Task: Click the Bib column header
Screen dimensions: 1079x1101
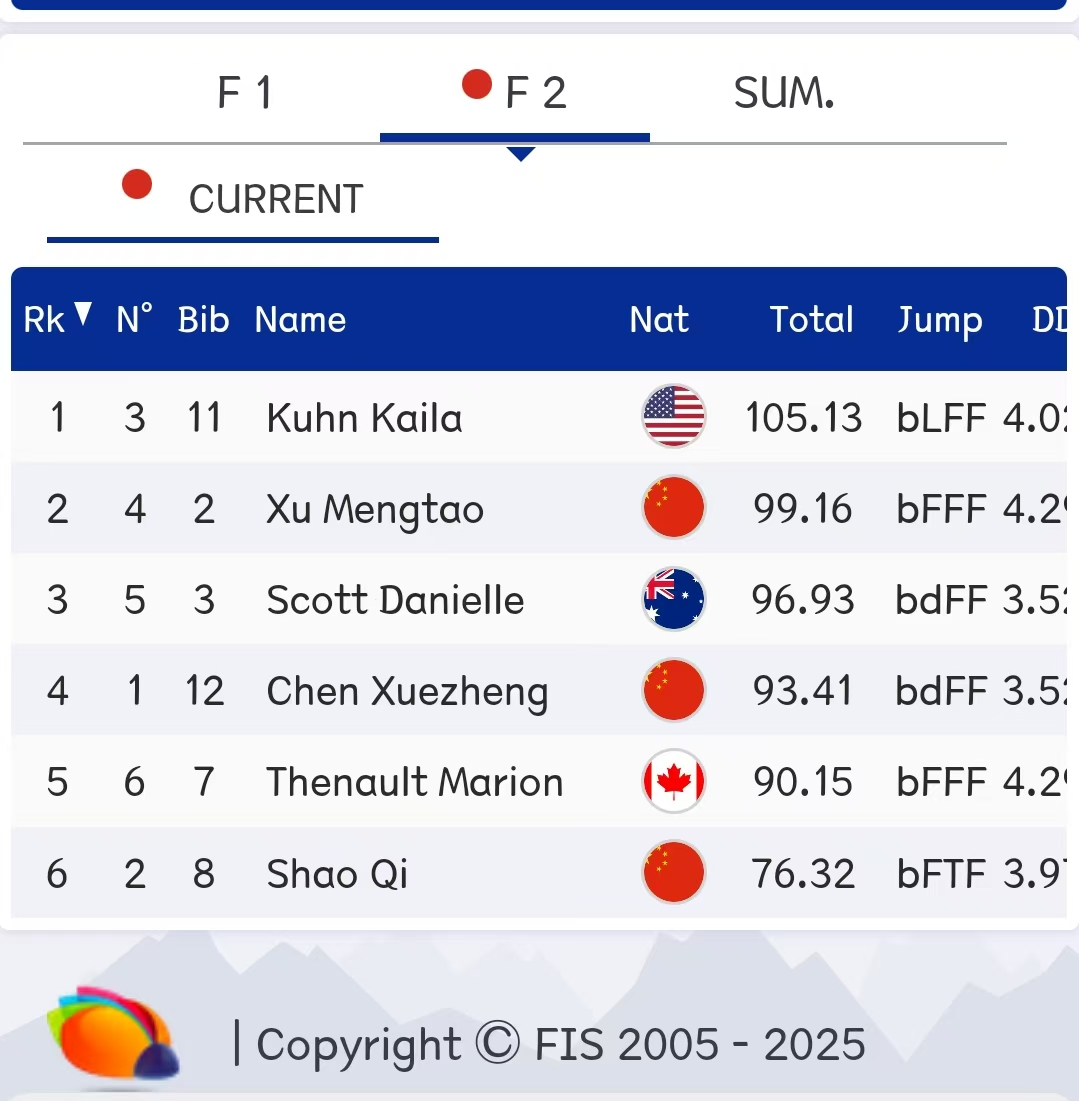Action: 203,320
